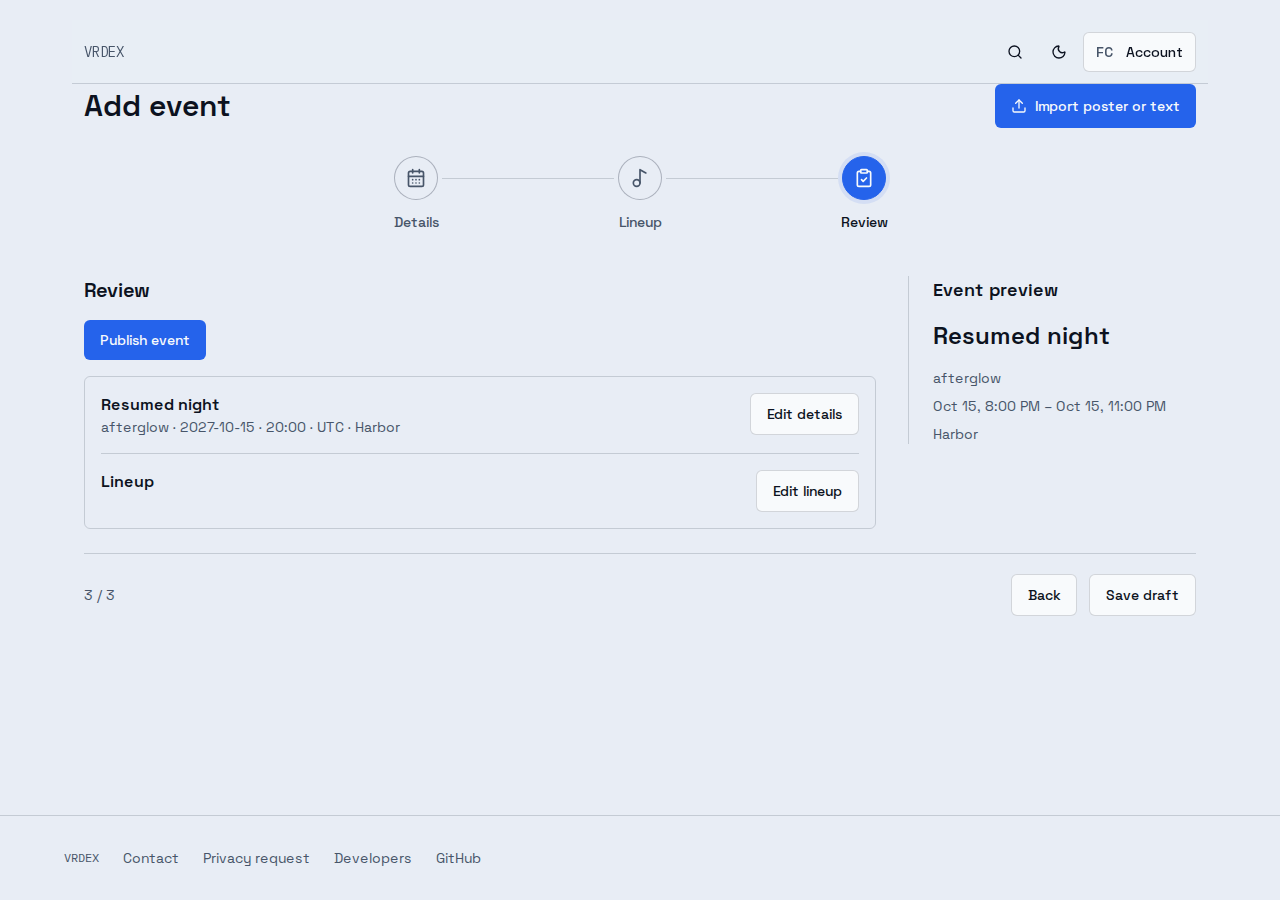Click the 'Harbor' venue text in preview
The image size is (1280, 900).
point(955,434)
